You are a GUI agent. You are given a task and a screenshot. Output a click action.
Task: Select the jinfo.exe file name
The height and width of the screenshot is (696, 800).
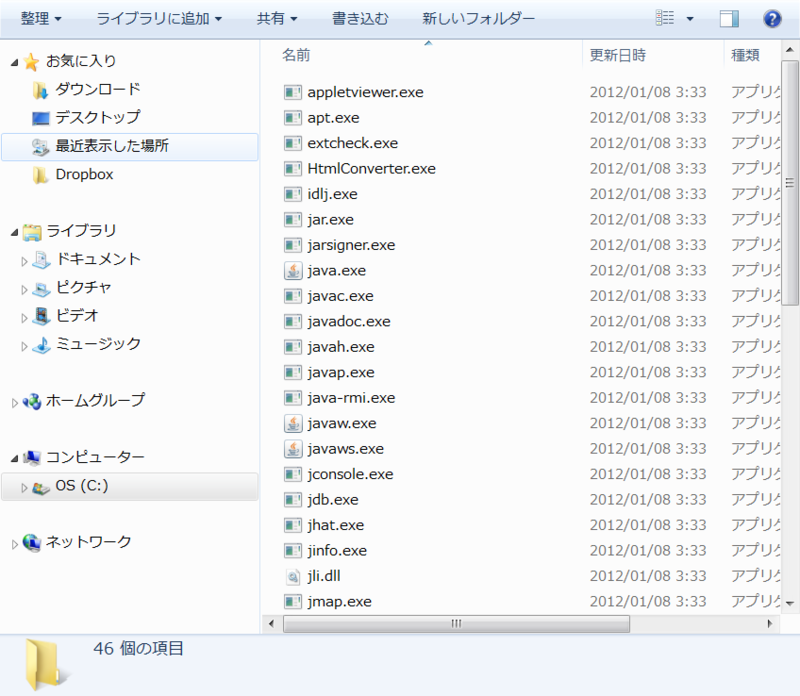tap(337, 551)
